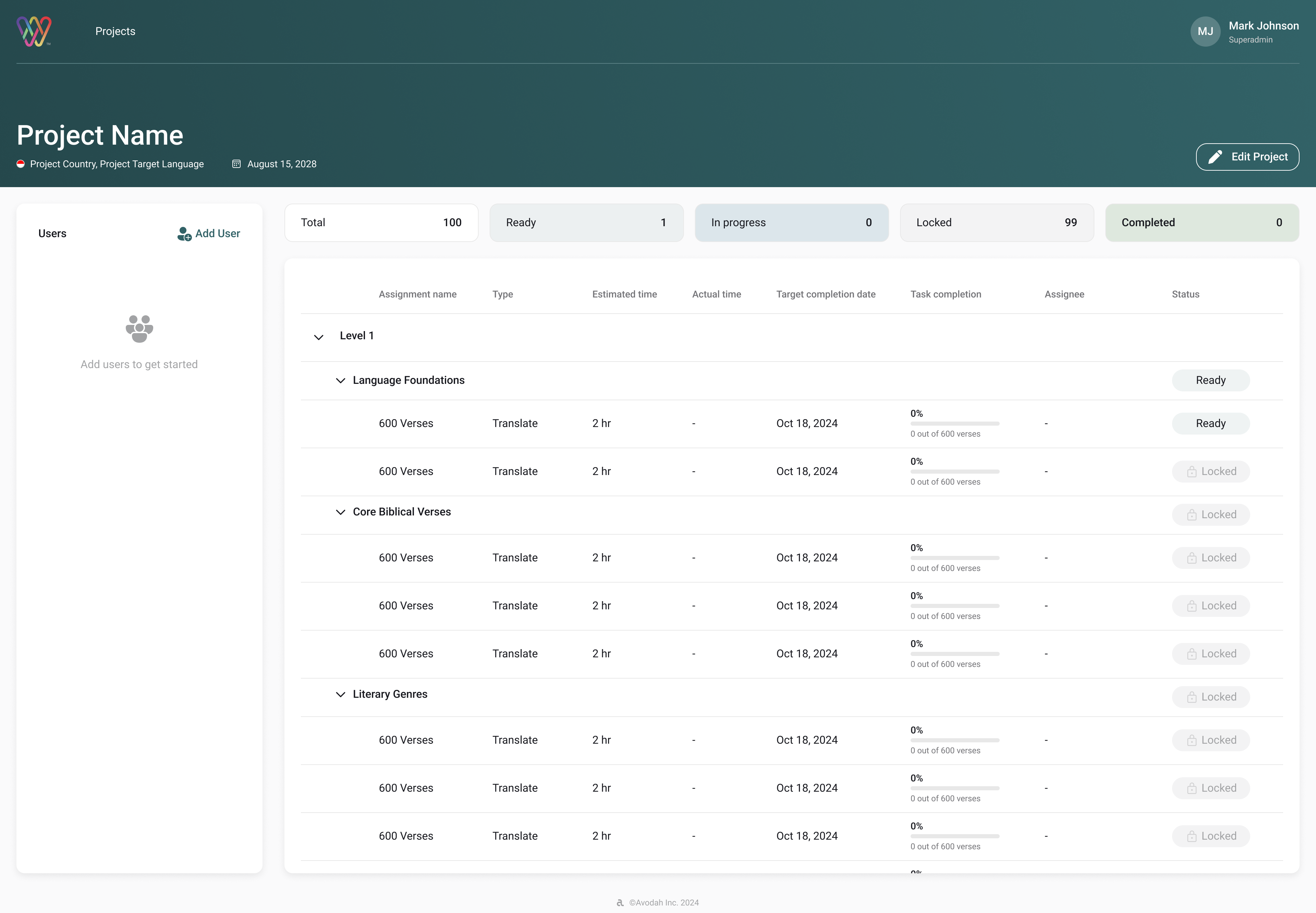Click the pencil icon for Edit Project
The height and width of the screenshot is (913, 1316).
point(1215,157)
